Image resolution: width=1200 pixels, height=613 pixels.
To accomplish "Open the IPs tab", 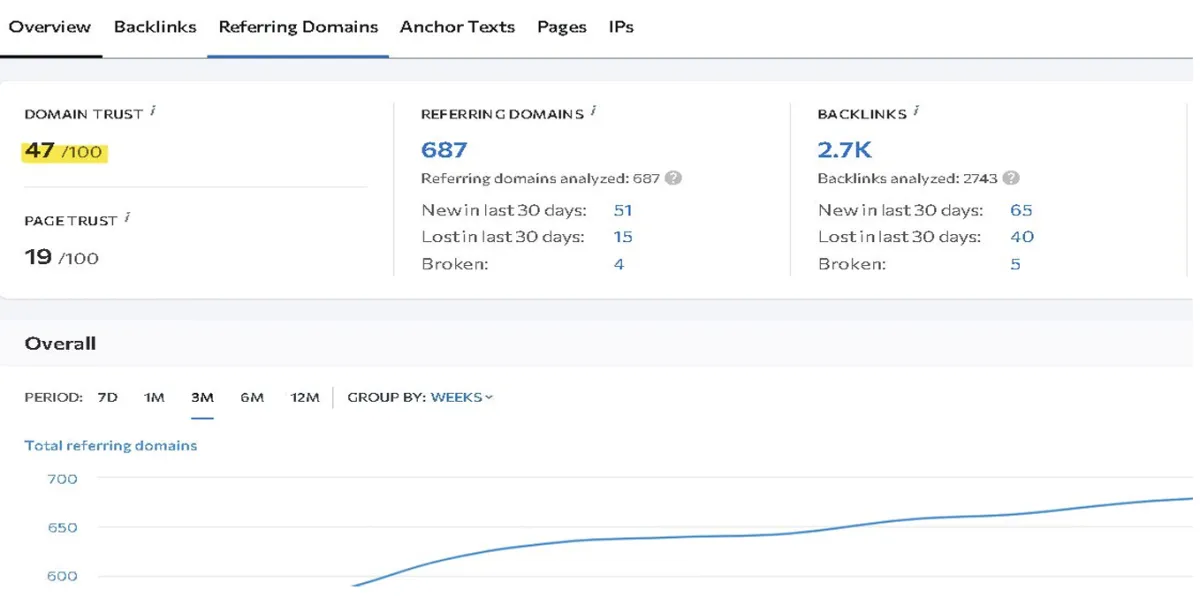I will [621, 27].
